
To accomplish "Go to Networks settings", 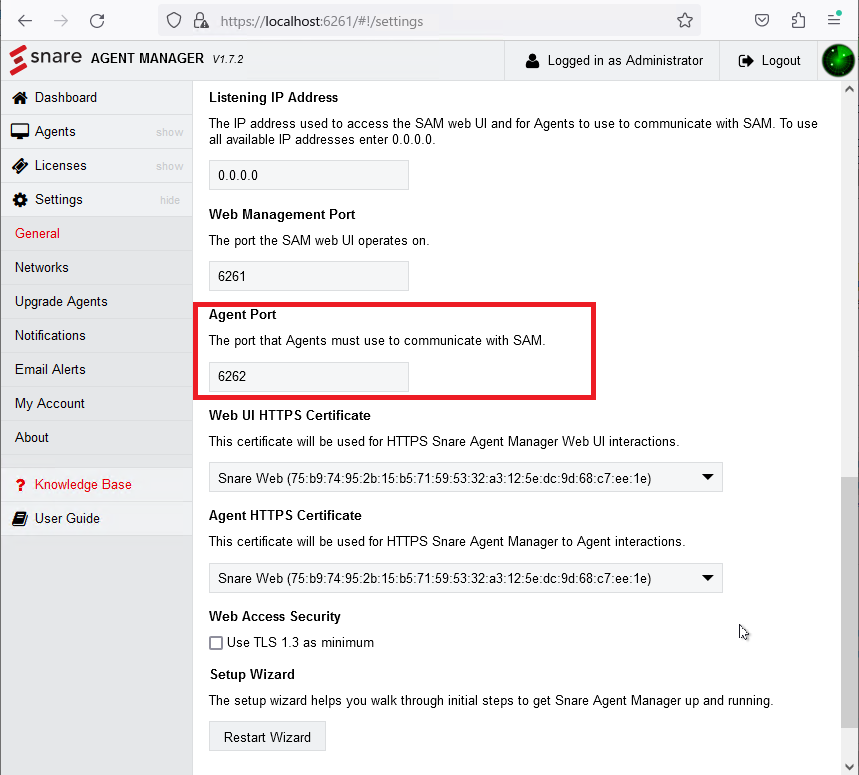I will [x=96, y=267].
